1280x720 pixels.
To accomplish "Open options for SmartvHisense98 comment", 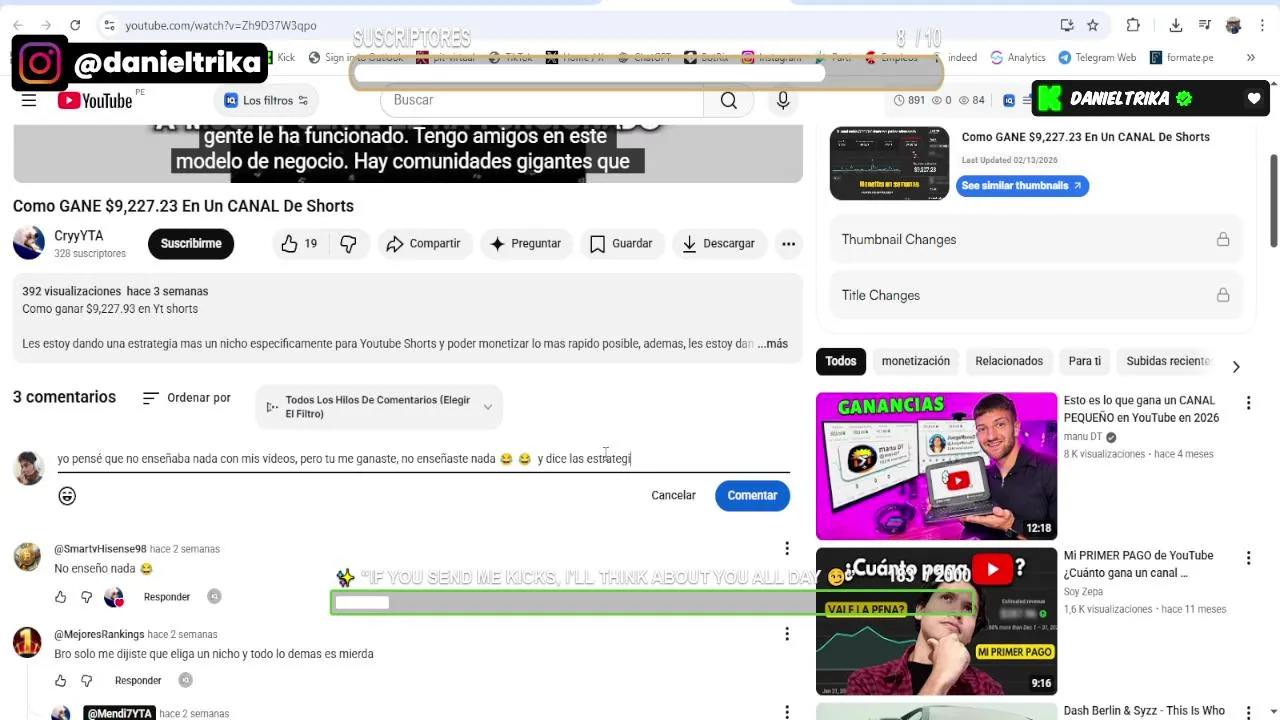I will click(x=787, y=548).
